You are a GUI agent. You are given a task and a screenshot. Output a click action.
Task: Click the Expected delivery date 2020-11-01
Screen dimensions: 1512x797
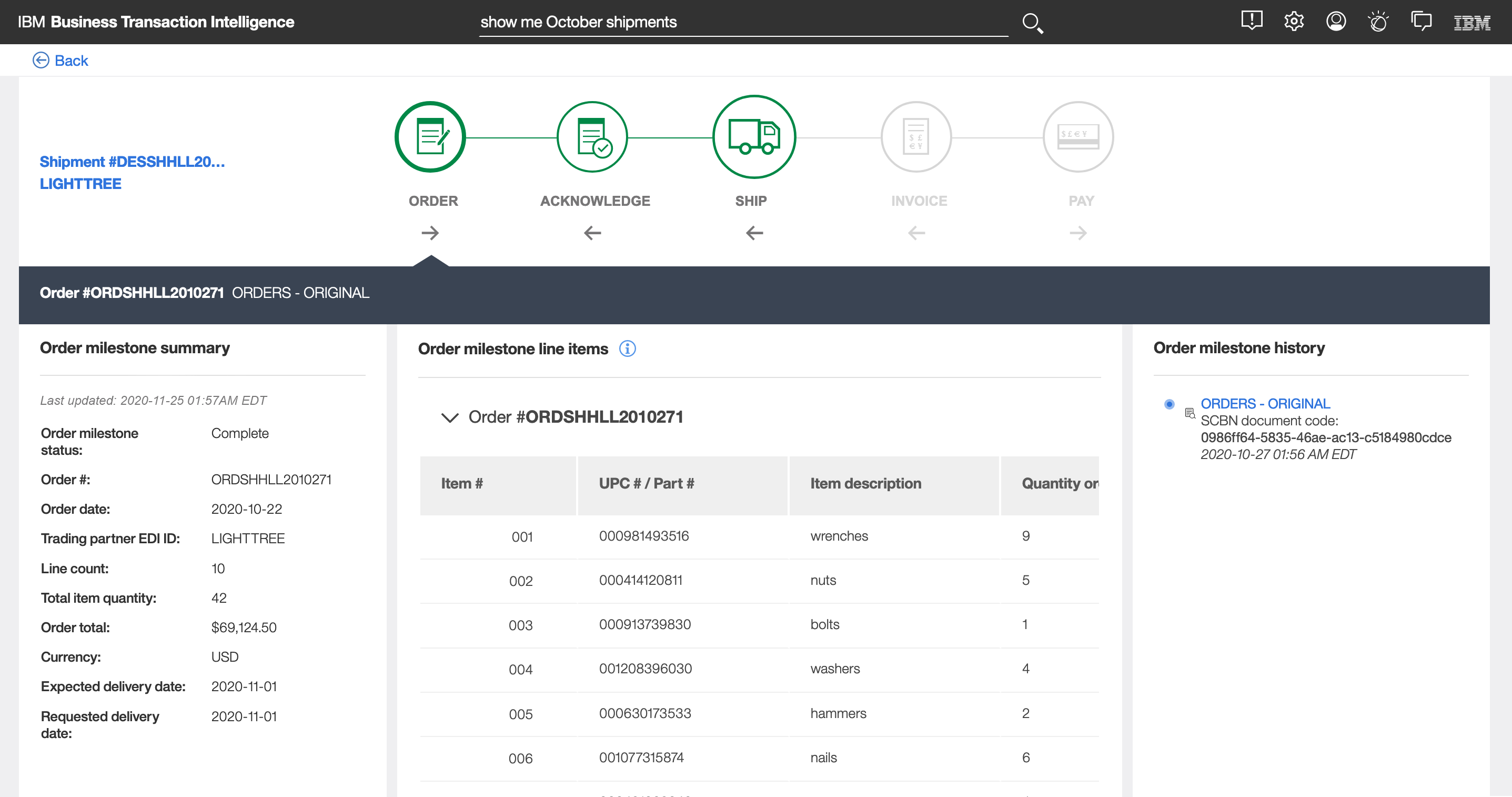[x=244, y=686]
